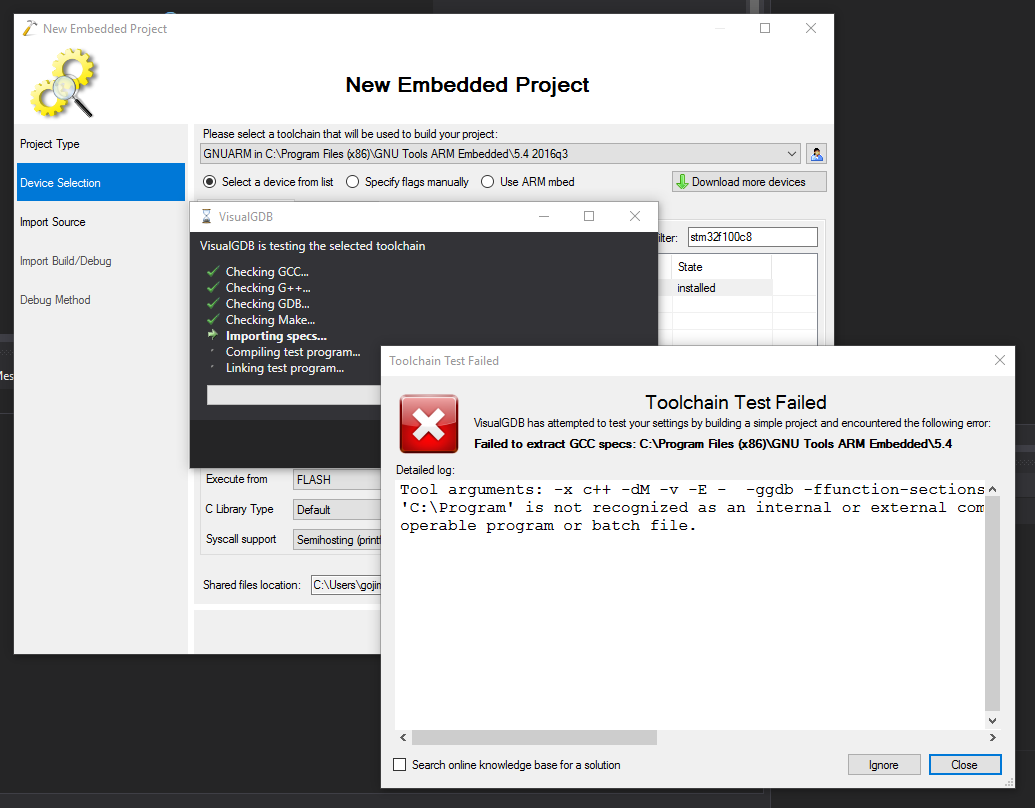1035x808 pixels.
Task: Open the GNUARM toolchain dropdown
Action: [500, 154]
